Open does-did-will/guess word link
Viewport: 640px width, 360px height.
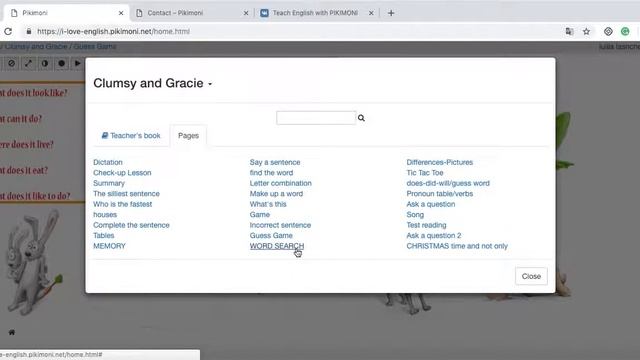[x=448, y=183]
